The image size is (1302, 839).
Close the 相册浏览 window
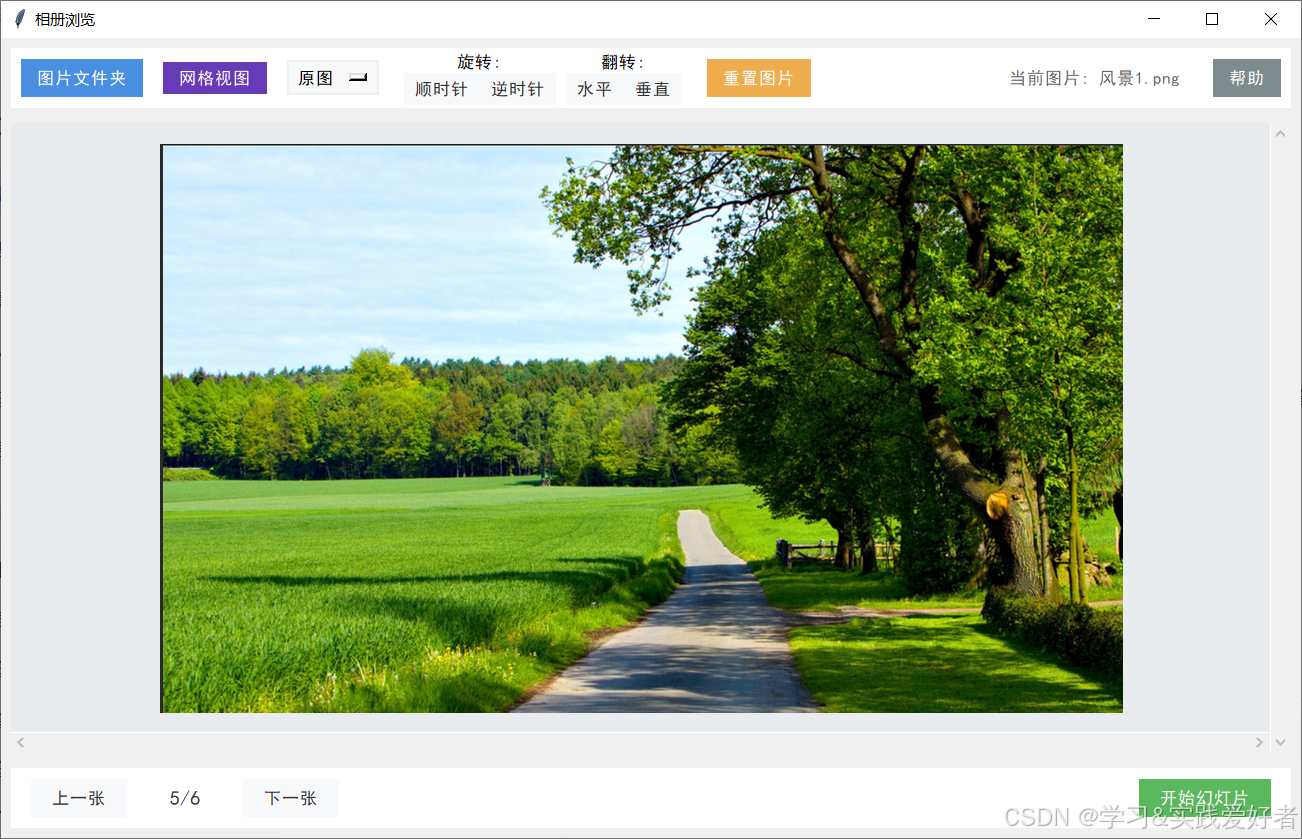(x=1271, y=19)
